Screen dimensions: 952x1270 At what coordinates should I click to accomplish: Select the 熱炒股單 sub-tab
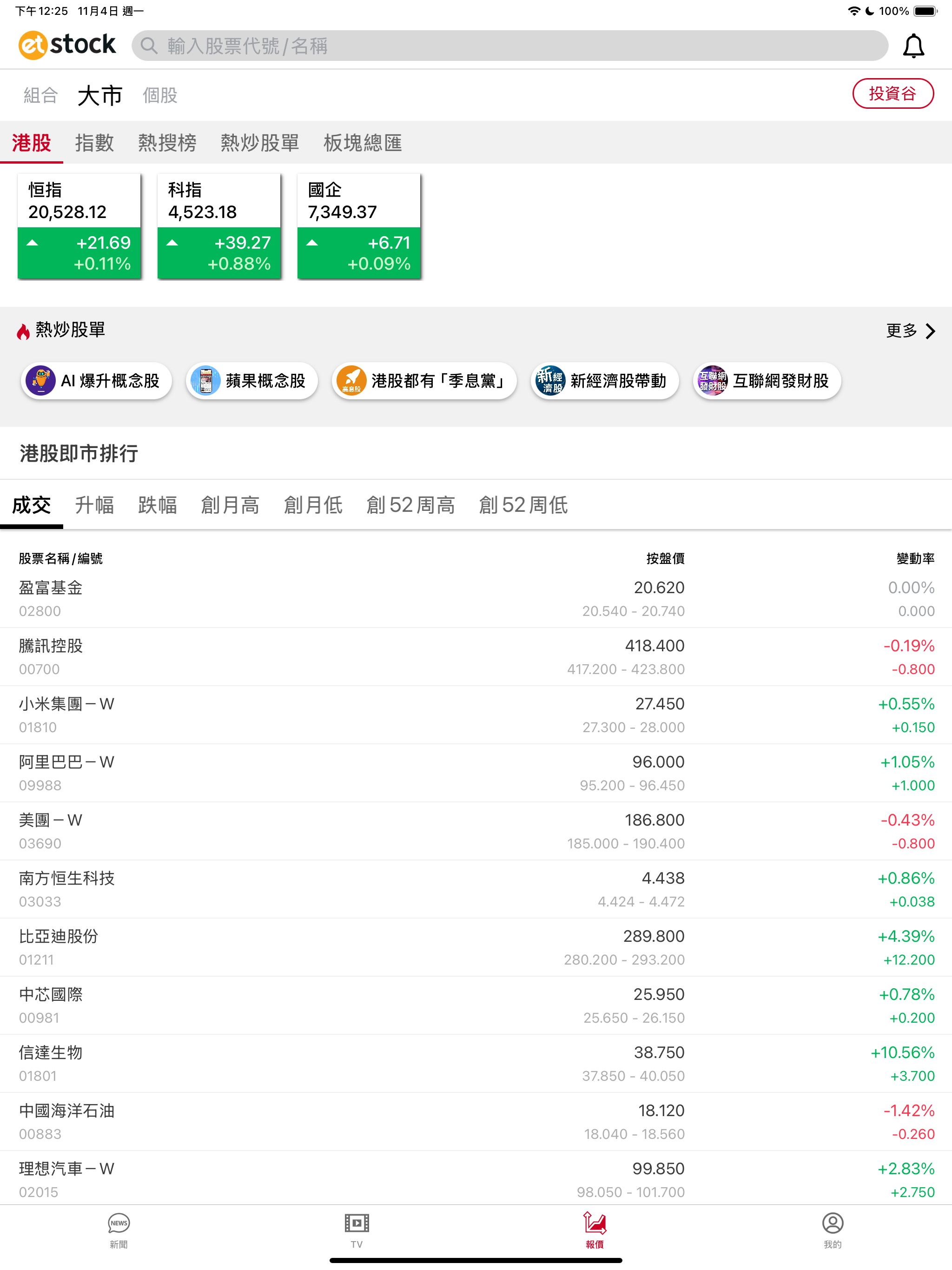(260, 143)
